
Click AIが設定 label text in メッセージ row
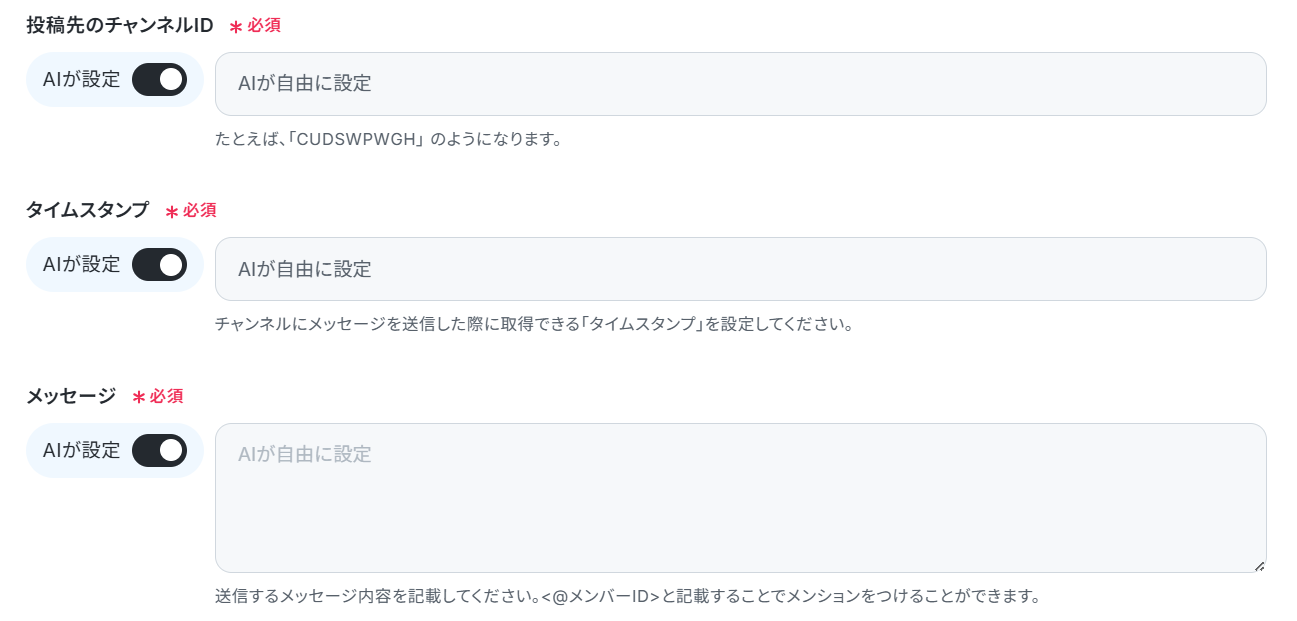tap(82, 450)
